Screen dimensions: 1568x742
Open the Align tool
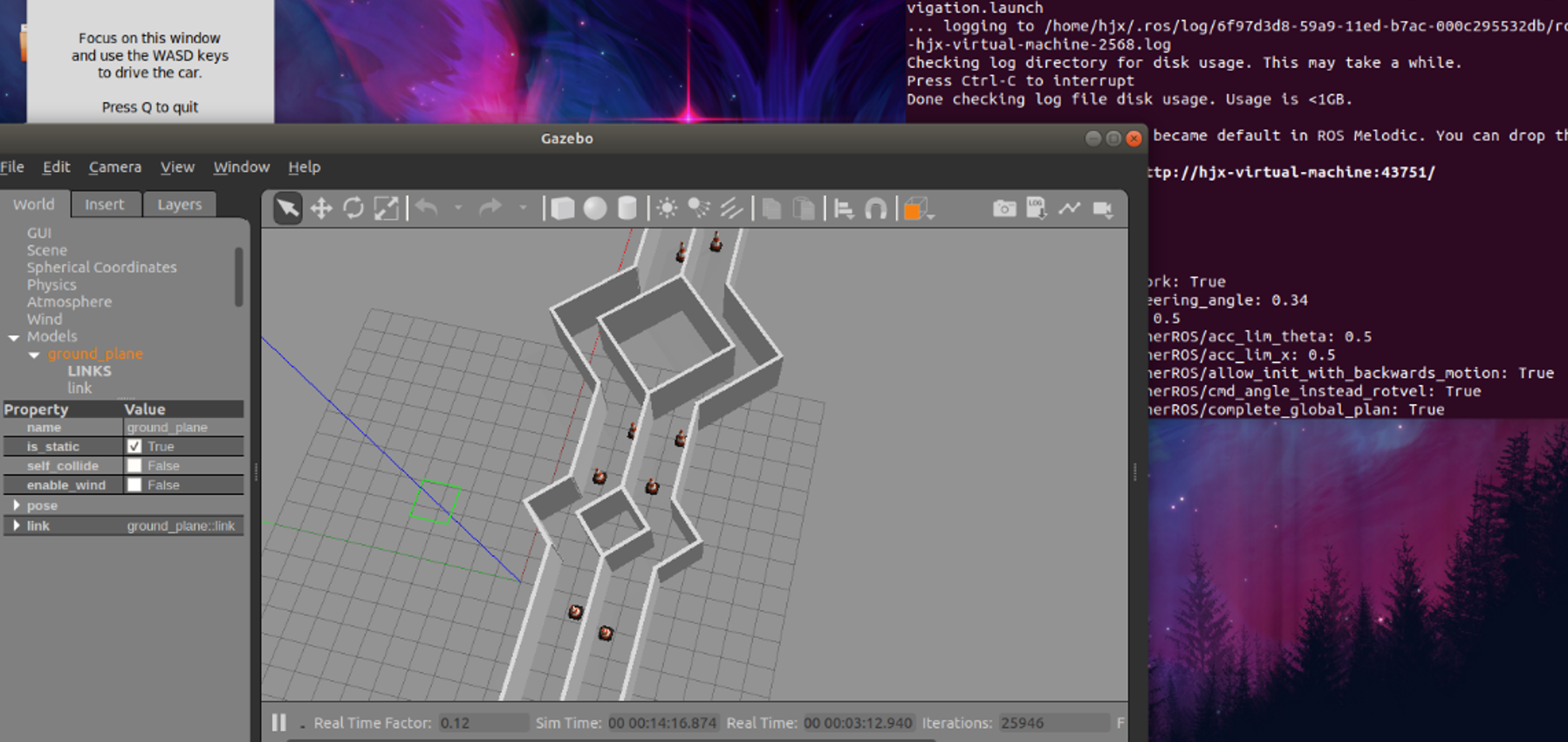[x=844, y=209]
